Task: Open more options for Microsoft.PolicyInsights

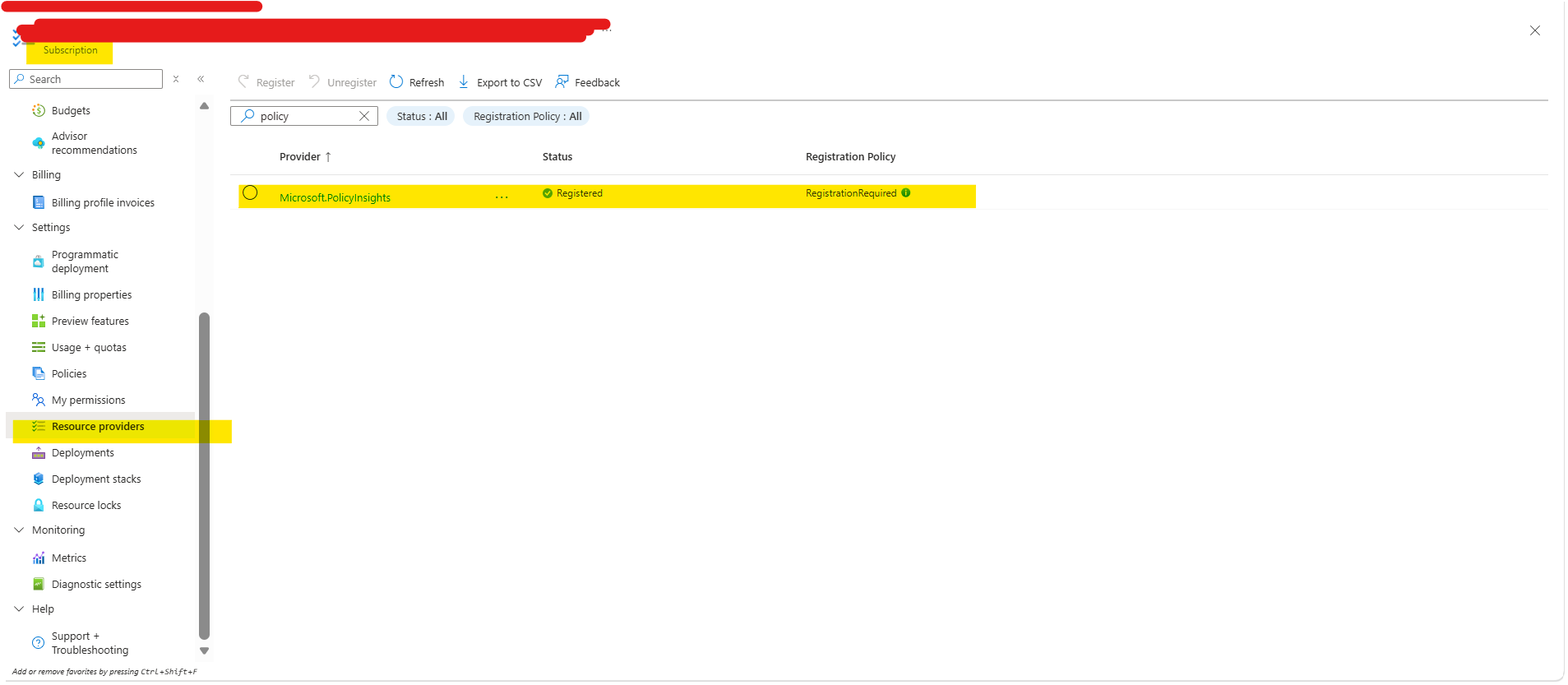Action: 502,197
